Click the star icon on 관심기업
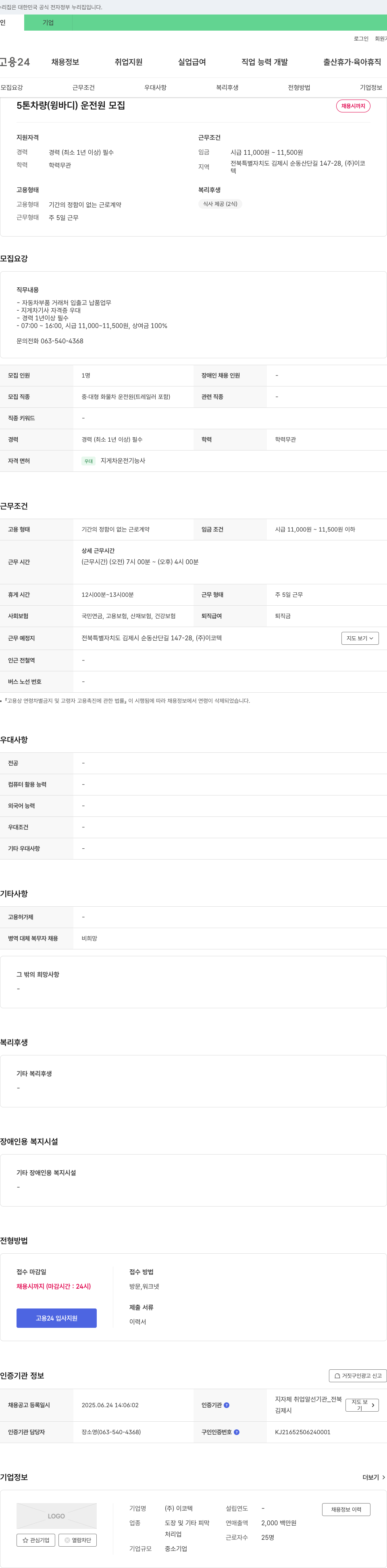This screenshot has height=1568, width=387. pyautogui.click(x=25, y=1540)
